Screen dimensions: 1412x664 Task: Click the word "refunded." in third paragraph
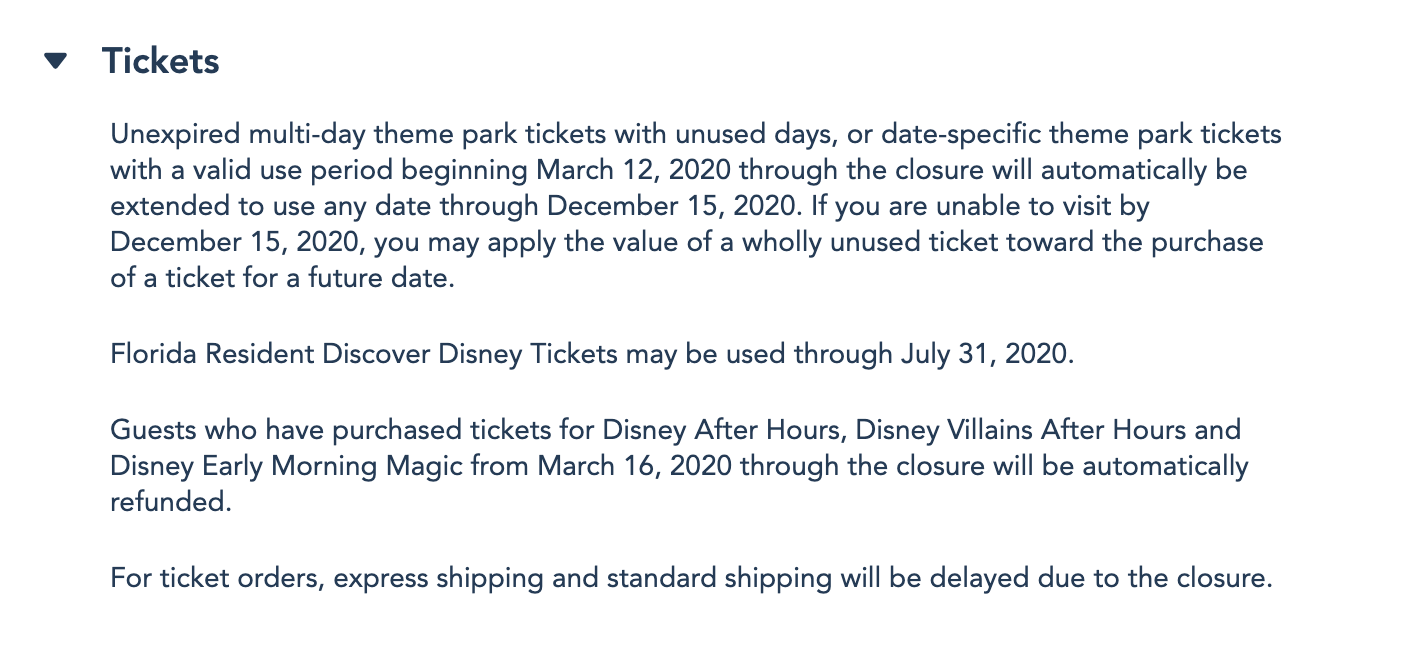[170, 502]
